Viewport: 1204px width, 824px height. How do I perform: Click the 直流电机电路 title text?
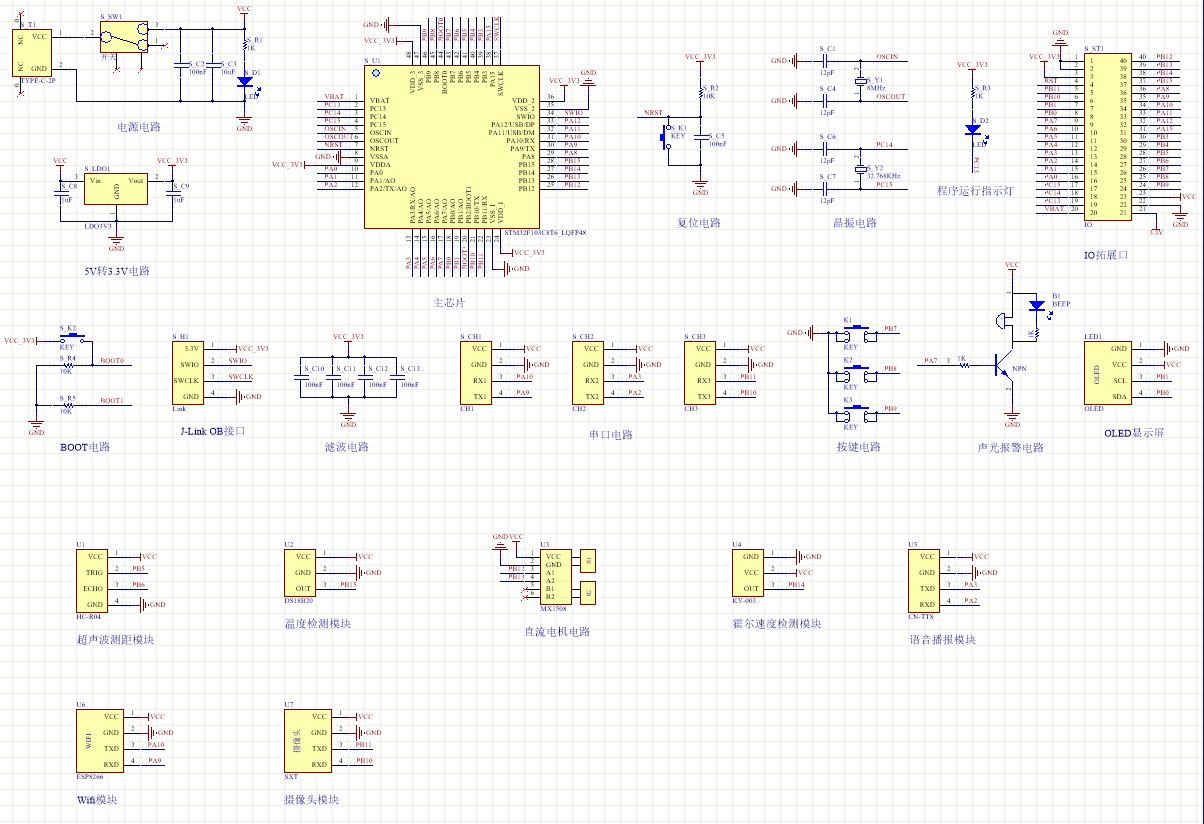[557, 631]
